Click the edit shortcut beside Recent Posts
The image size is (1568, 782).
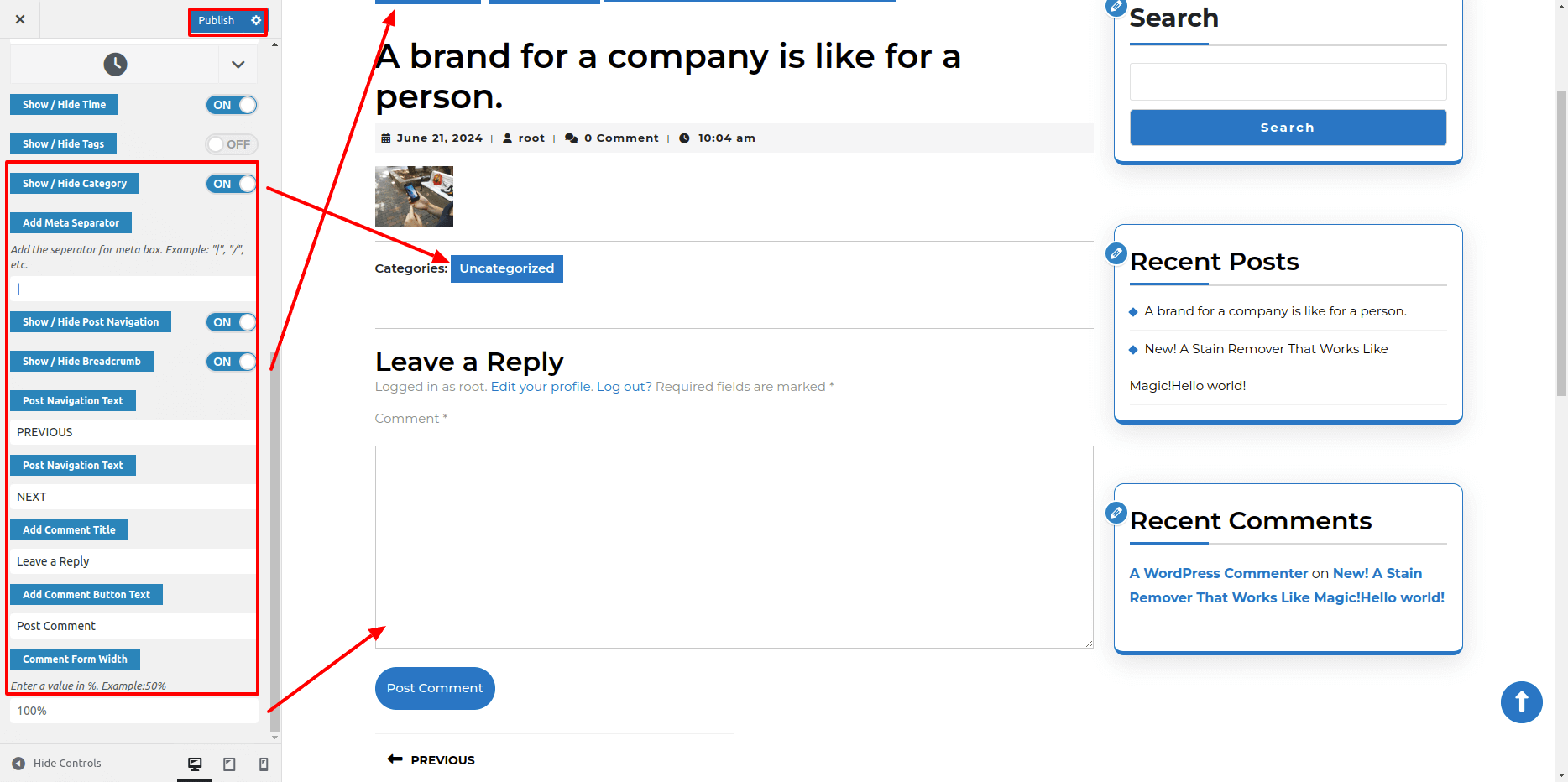click(x=1116, y=253)
